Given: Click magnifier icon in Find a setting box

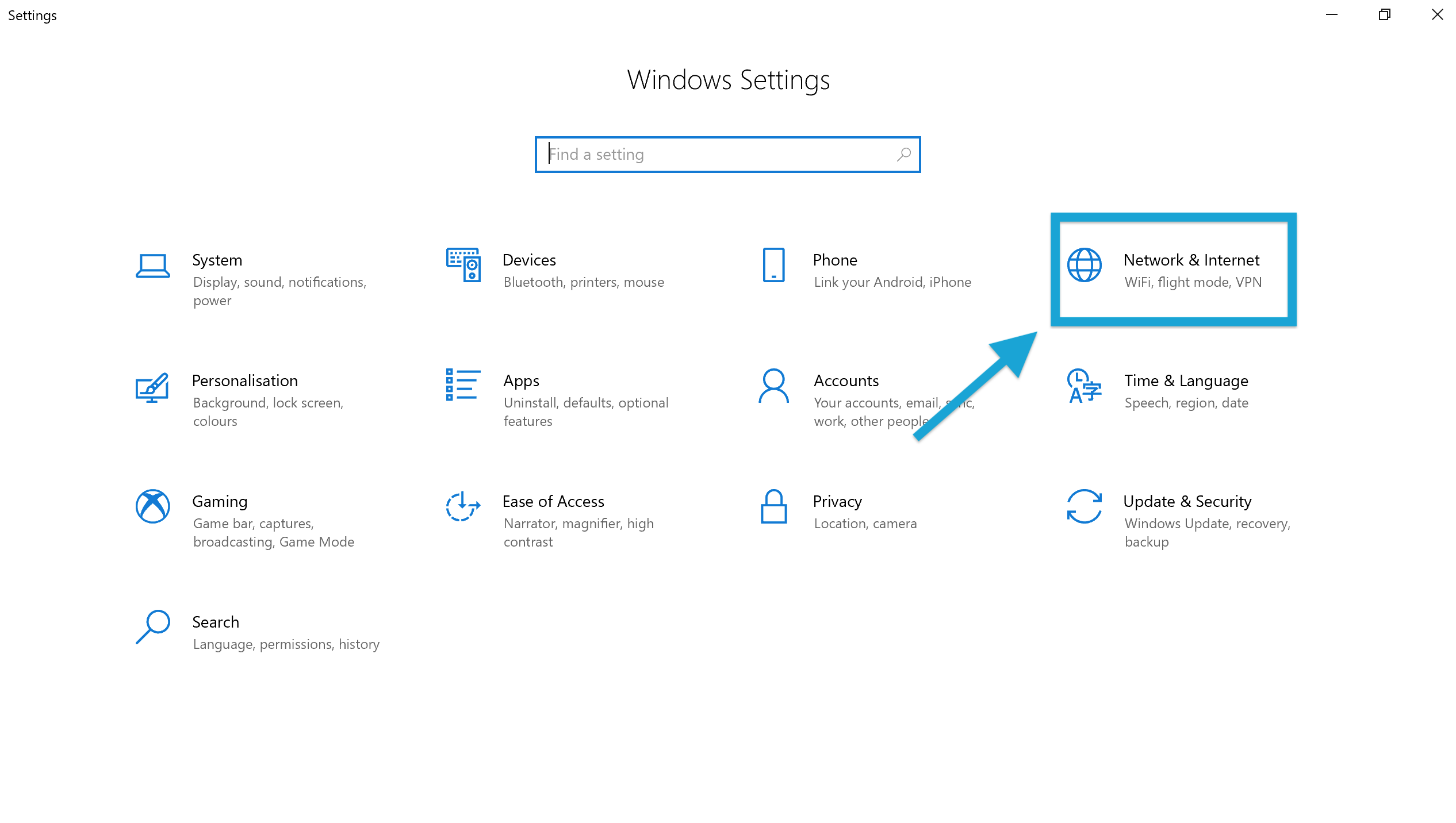Looking at the screenshot, I should [x=904, y=154].
